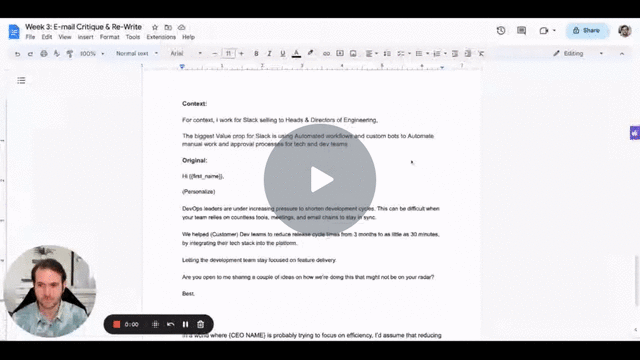Viewport: 640px width, 360px height.
Task: Clear formatting
Action: [x=481, y=53]
